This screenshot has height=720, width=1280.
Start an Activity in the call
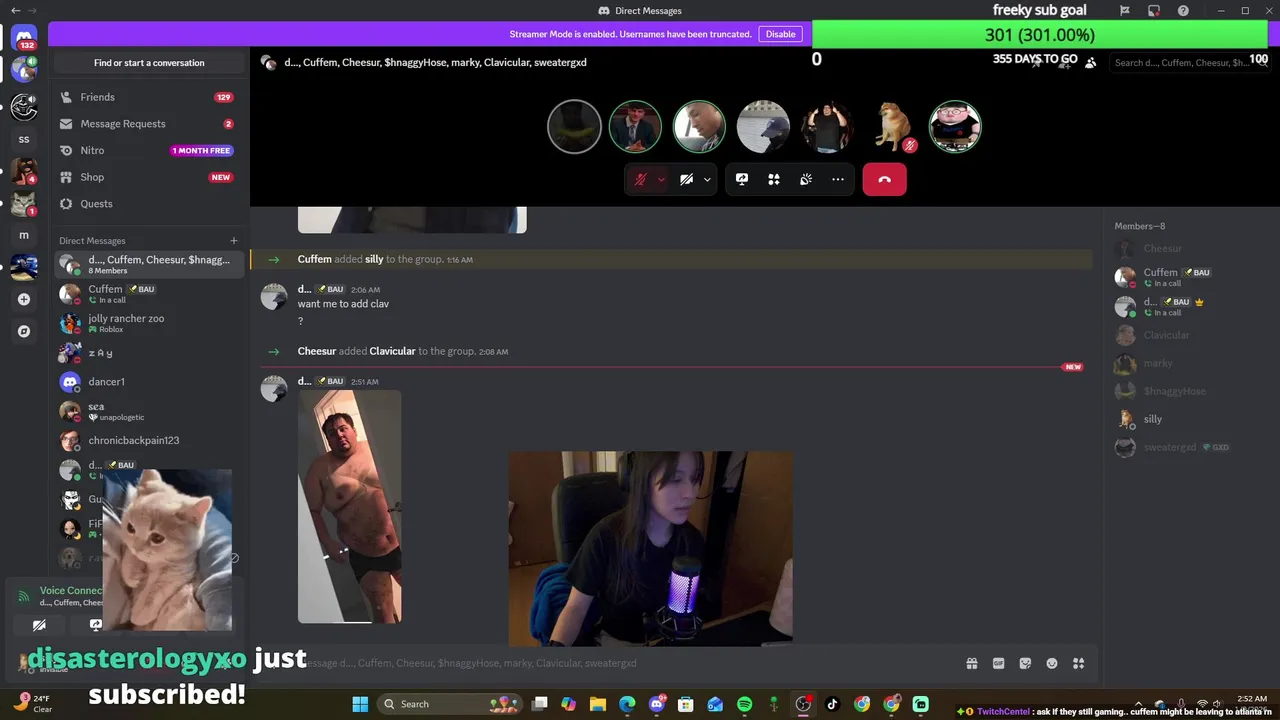click(774, 179)
